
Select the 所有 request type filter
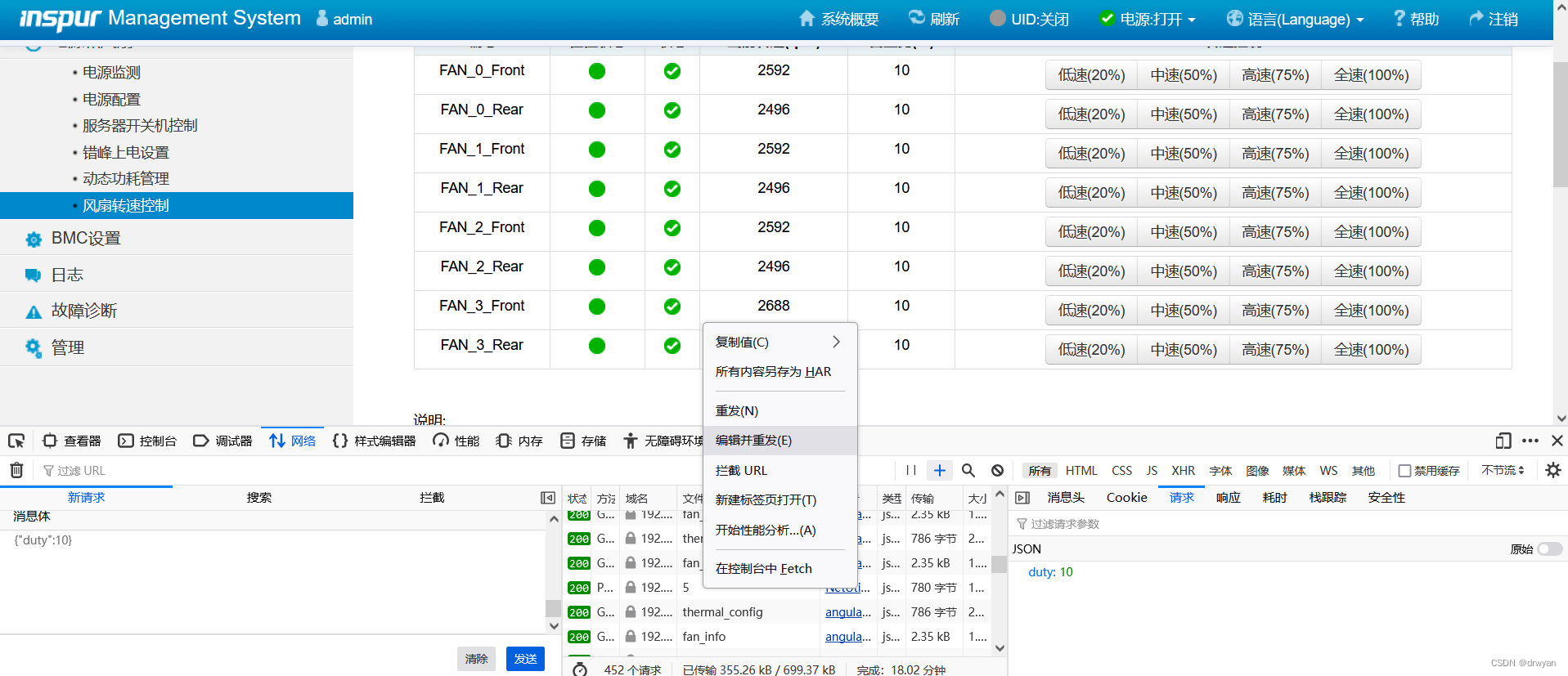(1040, 471)
